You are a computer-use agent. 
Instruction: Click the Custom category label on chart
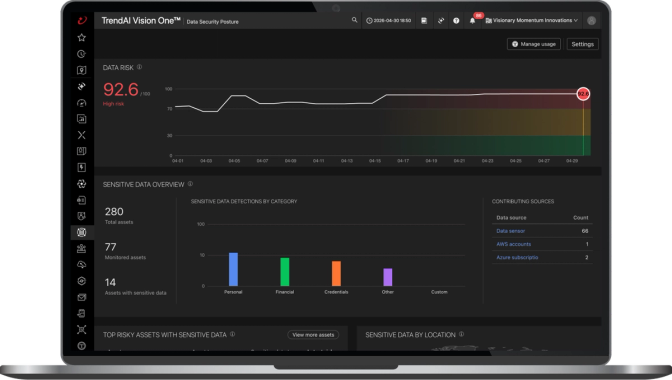coord(439,292)
